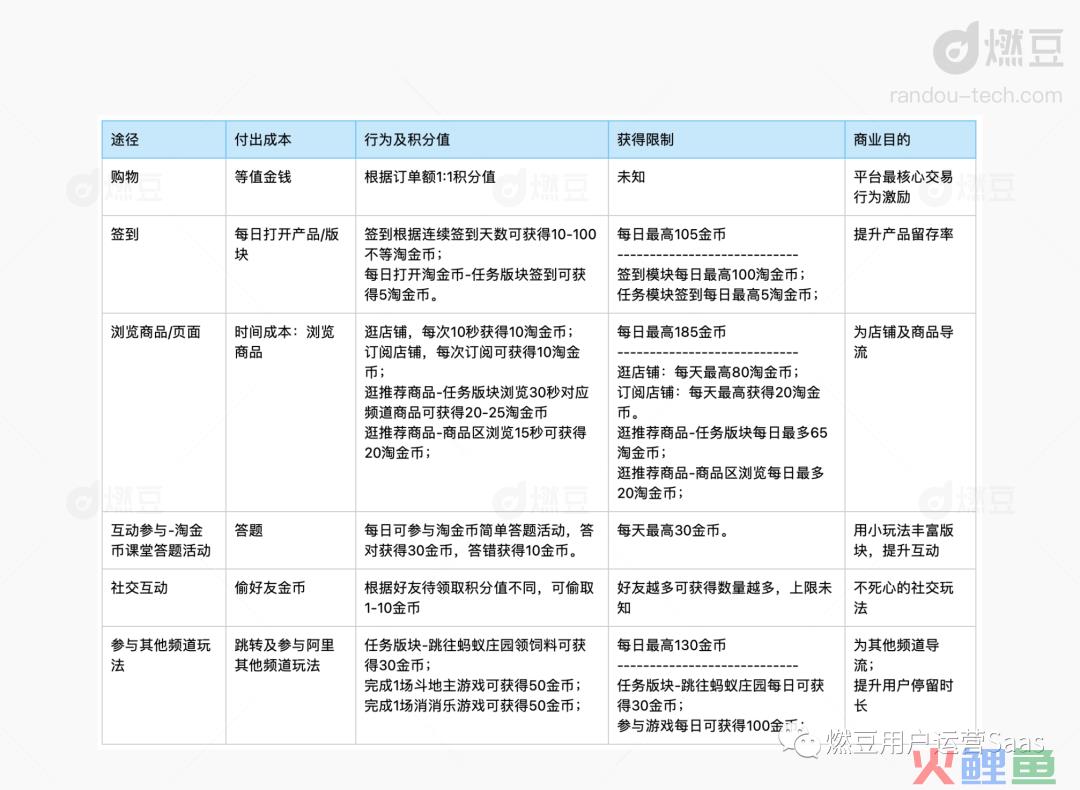Click the '每日最高130金币' text
This screenshot has height=790, width=1080.
(672, 645)
